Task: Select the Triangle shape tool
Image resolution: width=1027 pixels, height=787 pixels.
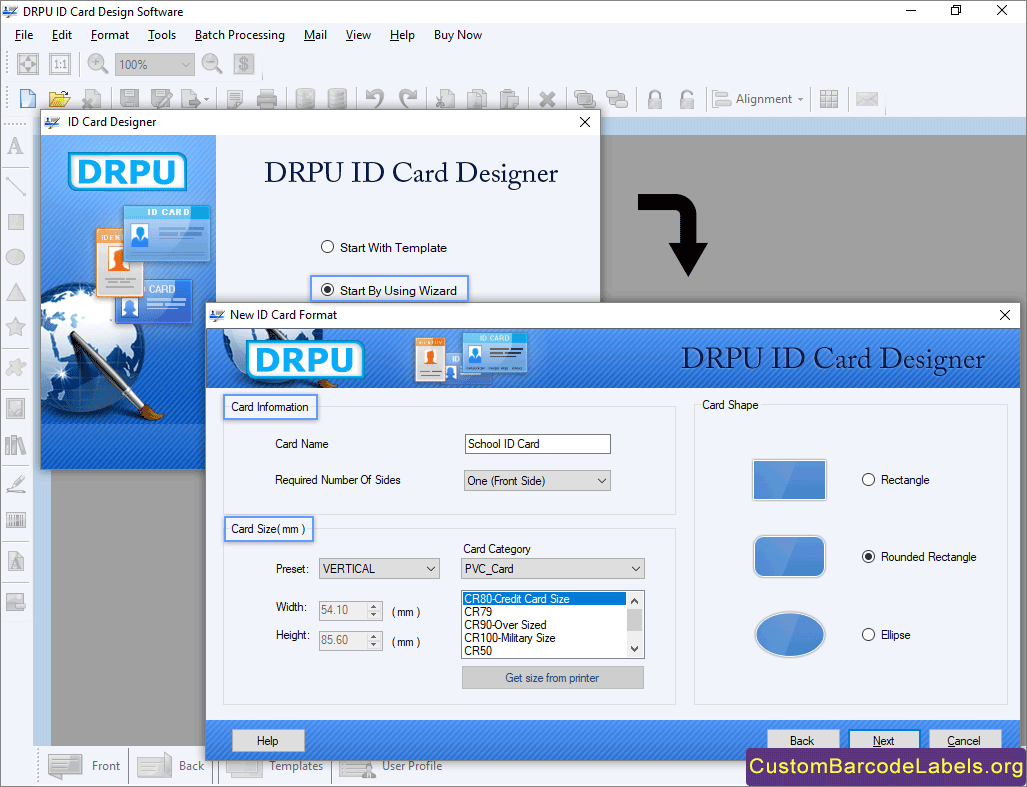Action: 15,292
